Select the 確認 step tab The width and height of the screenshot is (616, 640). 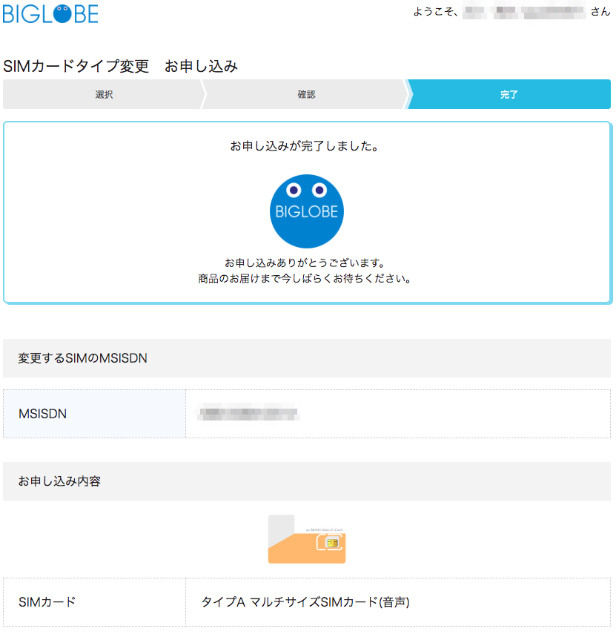pyautogui.click(x=306, y=94)
